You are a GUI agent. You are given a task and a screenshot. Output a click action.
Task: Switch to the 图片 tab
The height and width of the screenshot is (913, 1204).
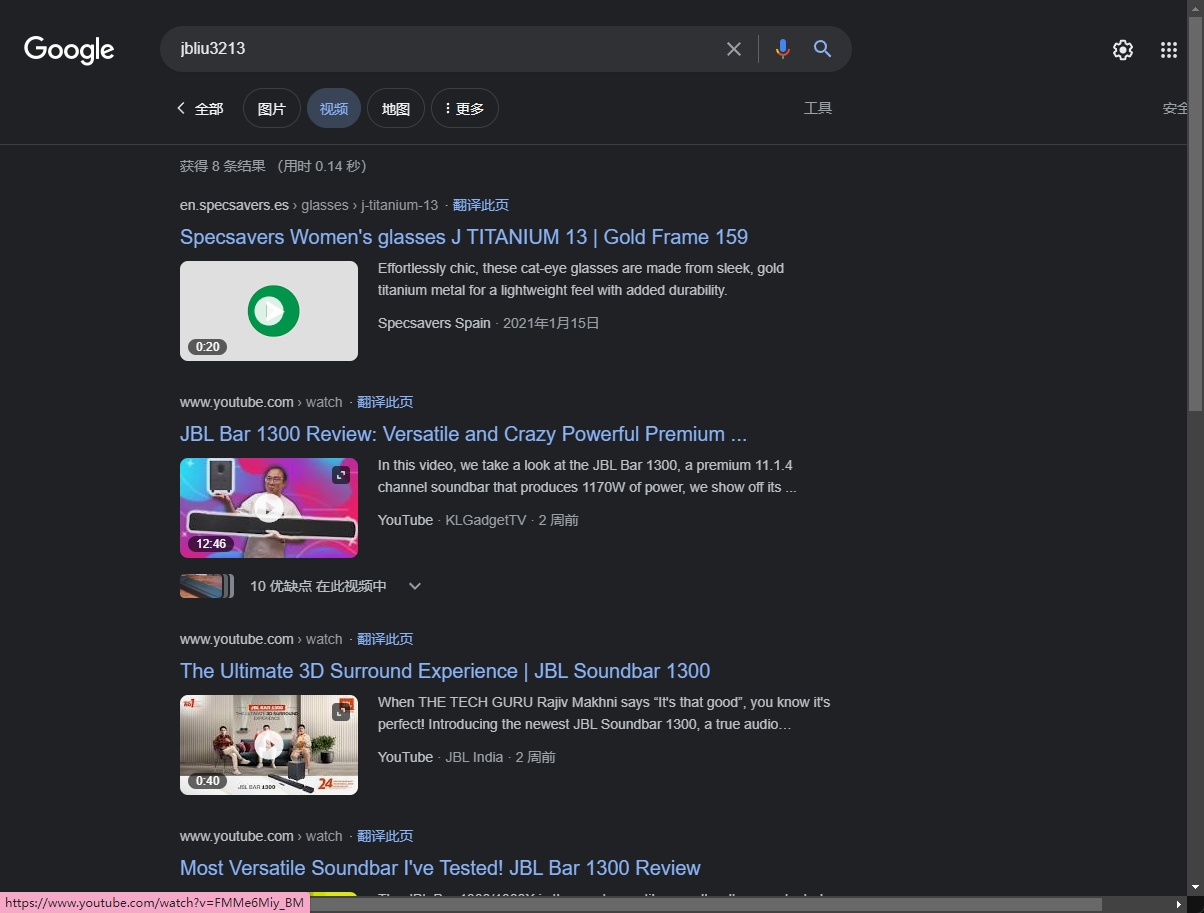pos(272,109)
